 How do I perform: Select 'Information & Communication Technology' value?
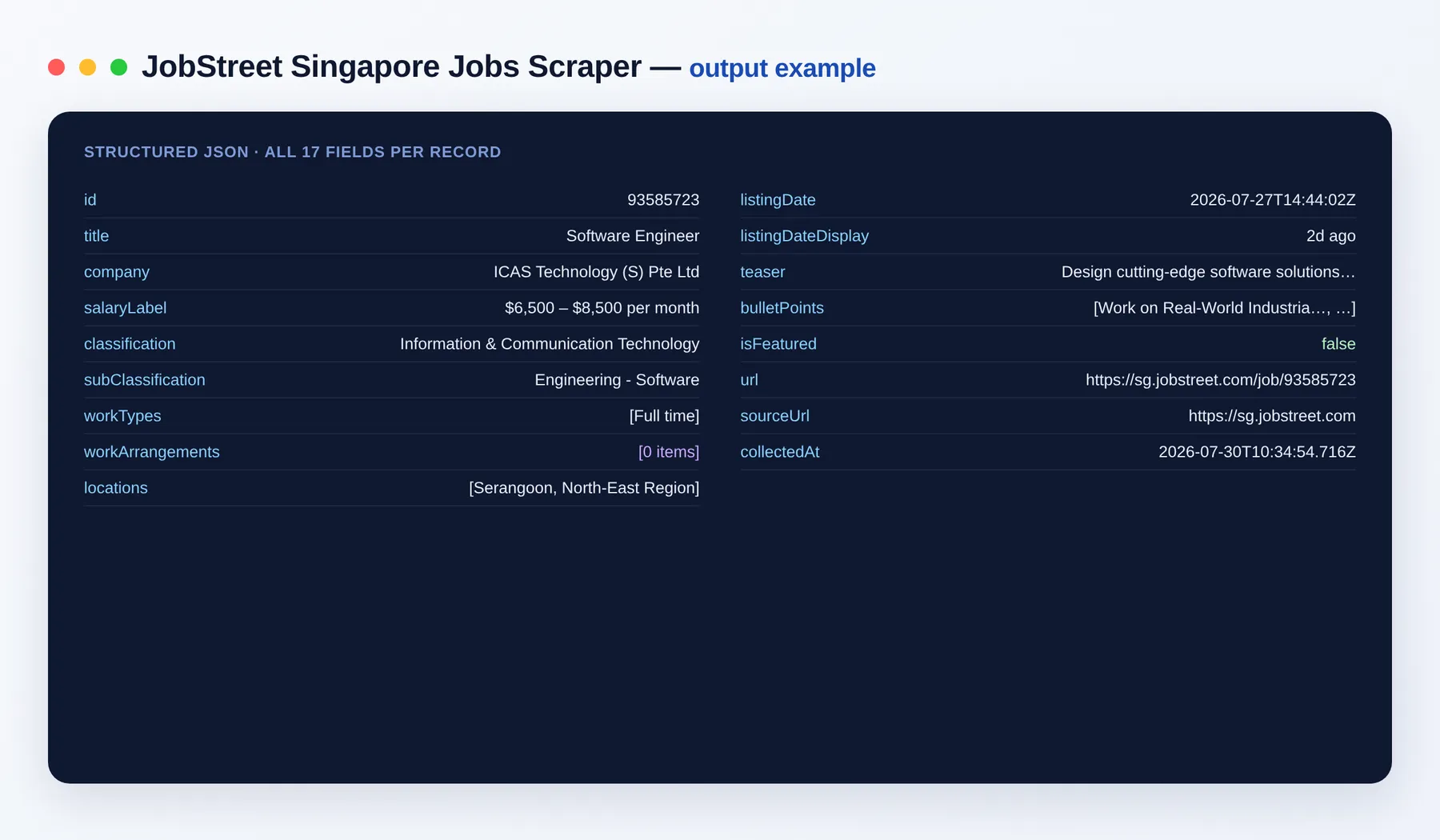pos(550,344)
